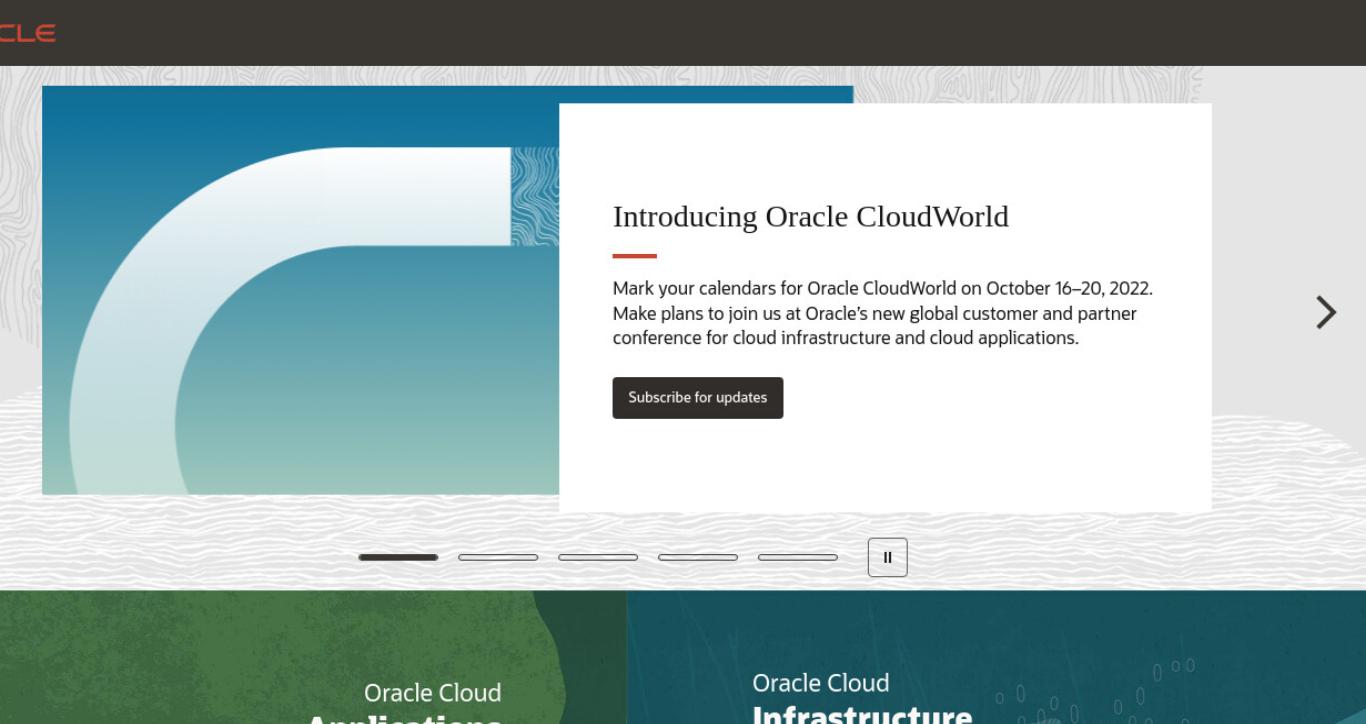Click the Introducing Oracle CloudWorld heading
1366x724 pixels.
pyautogui.click(x=810, y=217)
